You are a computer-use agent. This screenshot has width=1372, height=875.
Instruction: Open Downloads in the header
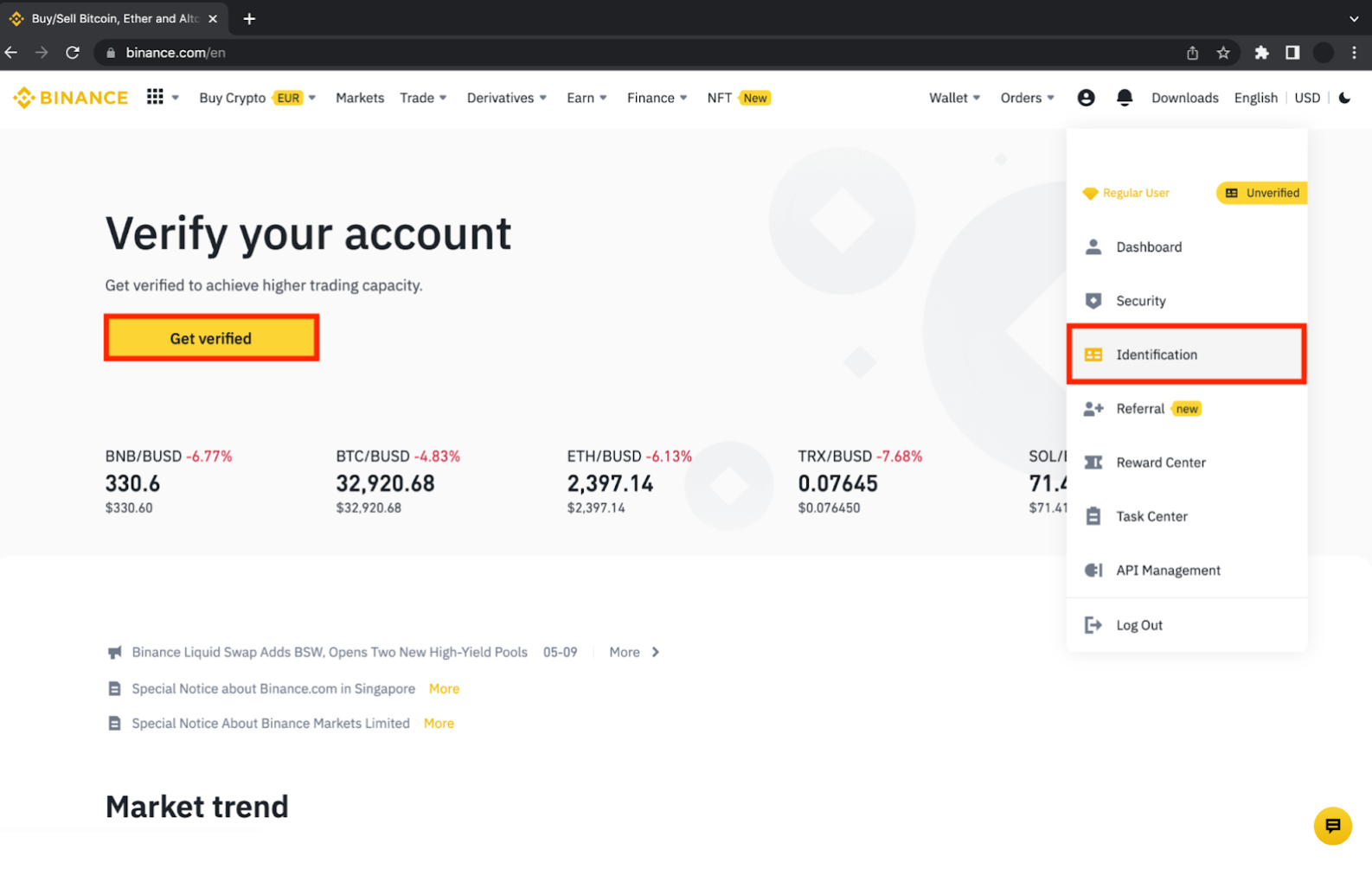[1184, 98]
